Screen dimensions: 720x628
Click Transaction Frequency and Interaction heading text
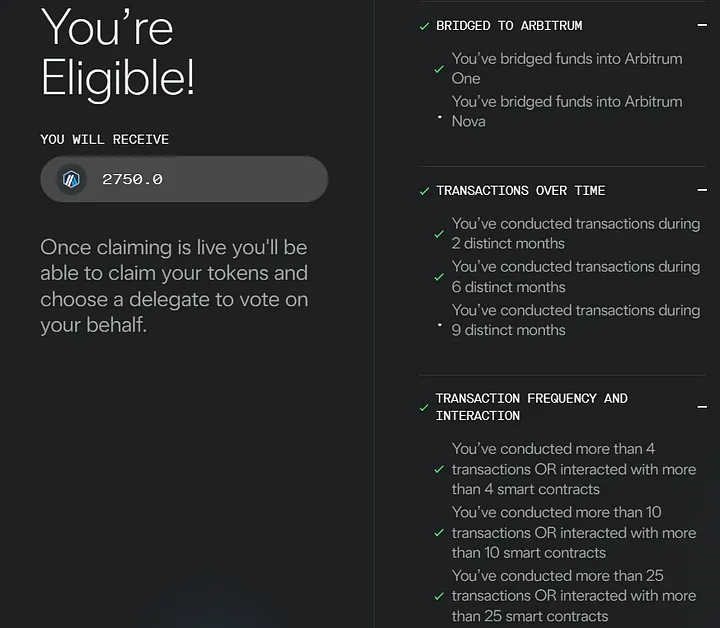pyautogui.click(x=532, y=407)
